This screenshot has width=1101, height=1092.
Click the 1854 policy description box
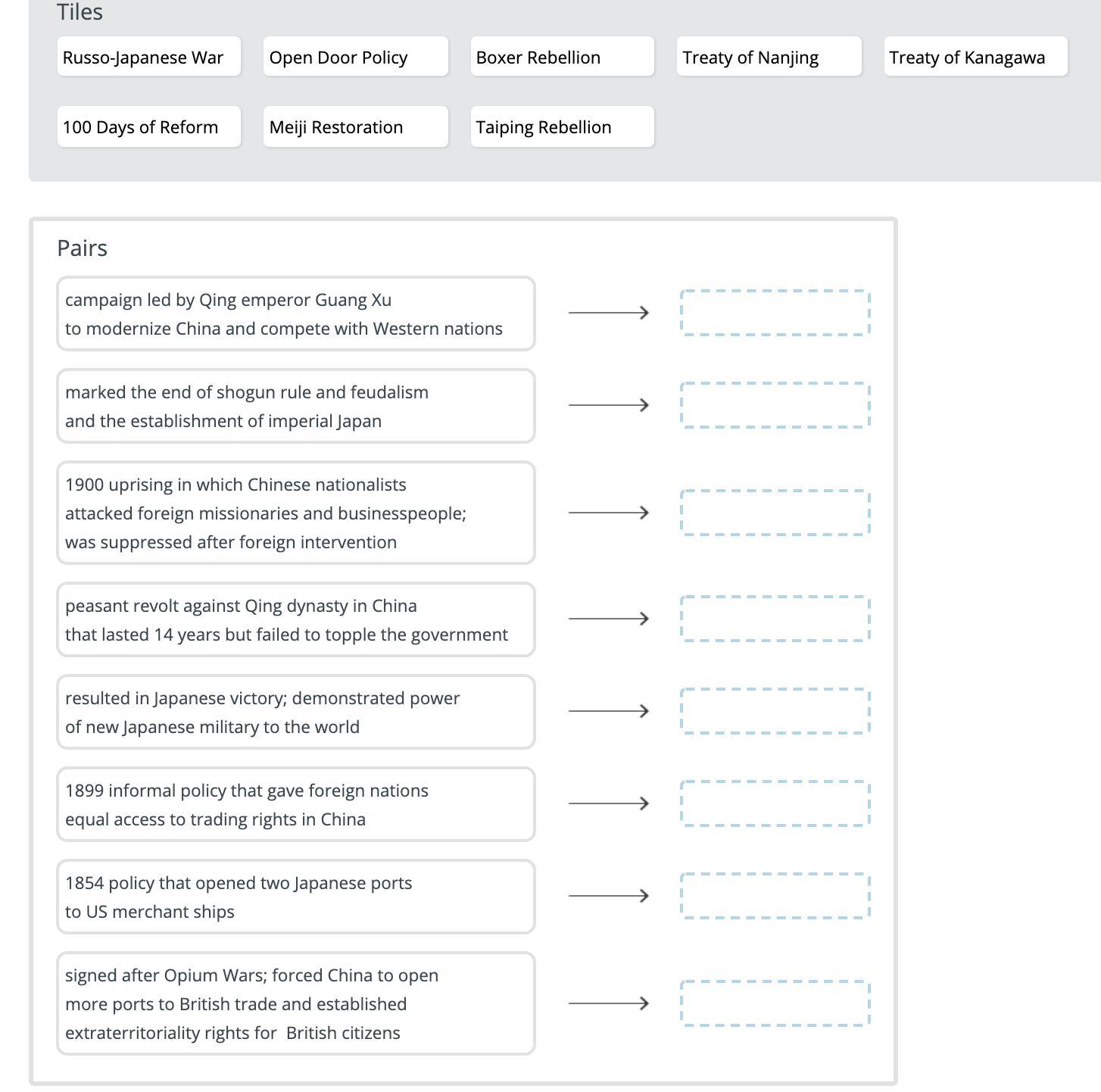point(295,897)
